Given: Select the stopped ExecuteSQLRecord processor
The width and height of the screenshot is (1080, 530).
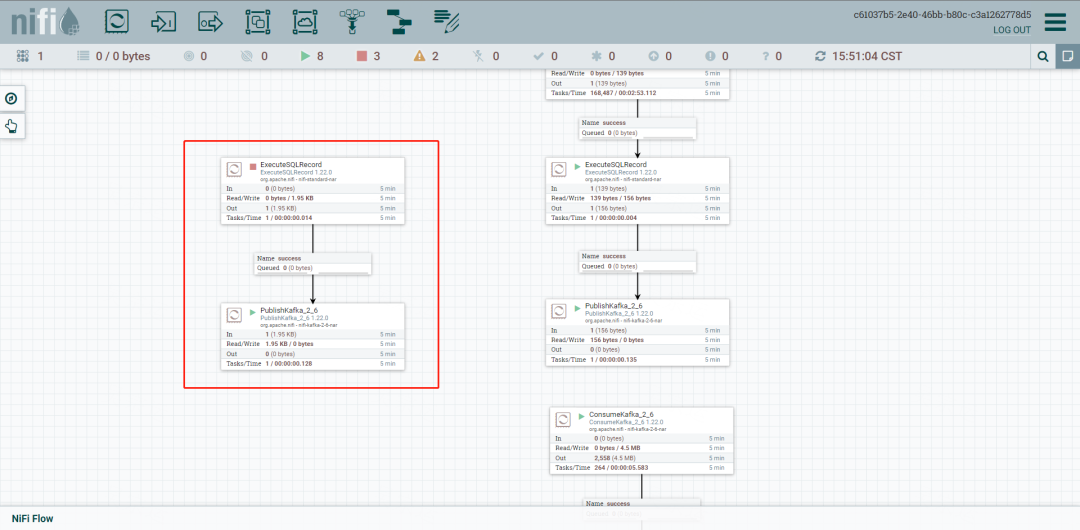Looking at the screenshot, I should click(x=313, y=191).
